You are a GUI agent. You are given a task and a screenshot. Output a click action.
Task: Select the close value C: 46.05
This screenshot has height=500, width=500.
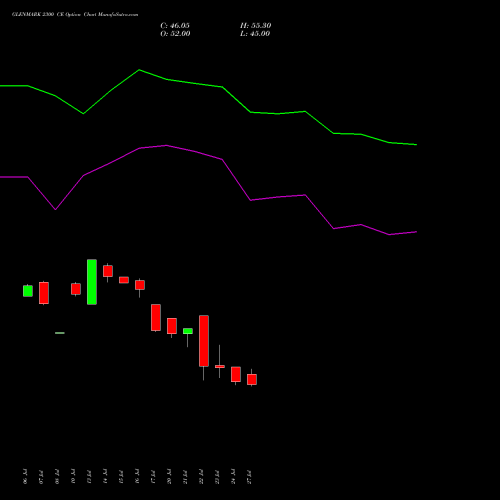coord(175,26)
